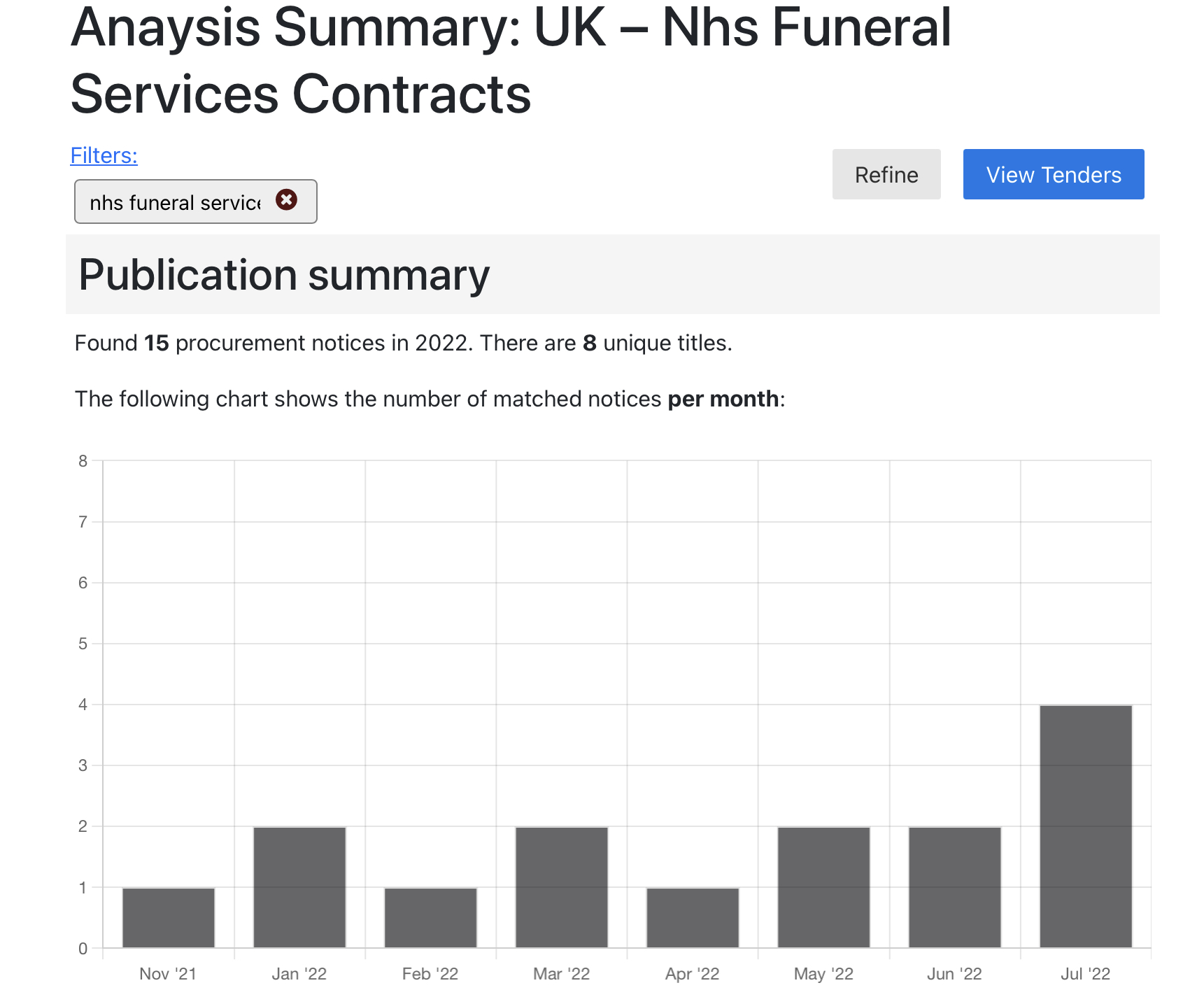The image size is (1204, 1004).
Task: Click the Apr '22 chart bar
Action: pyautogui.click(x=693, y=918)
